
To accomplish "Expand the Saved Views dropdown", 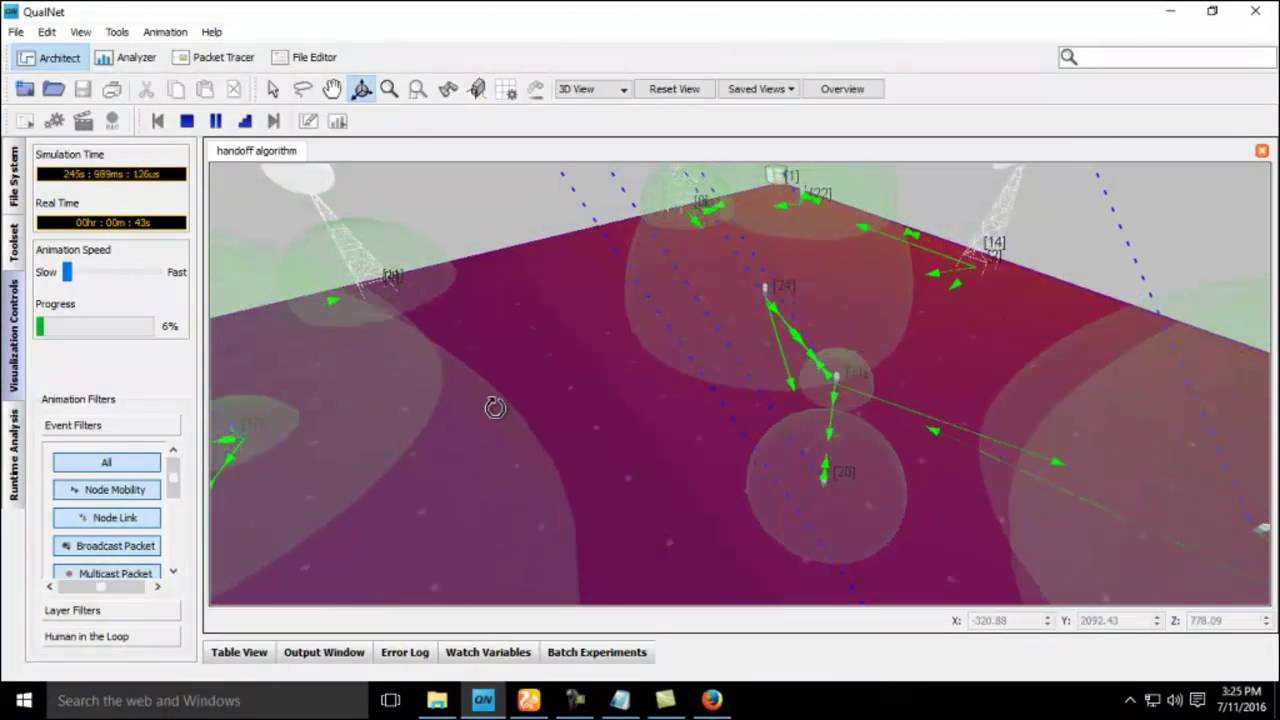I will pyautogui.click(x=760, y=89).
